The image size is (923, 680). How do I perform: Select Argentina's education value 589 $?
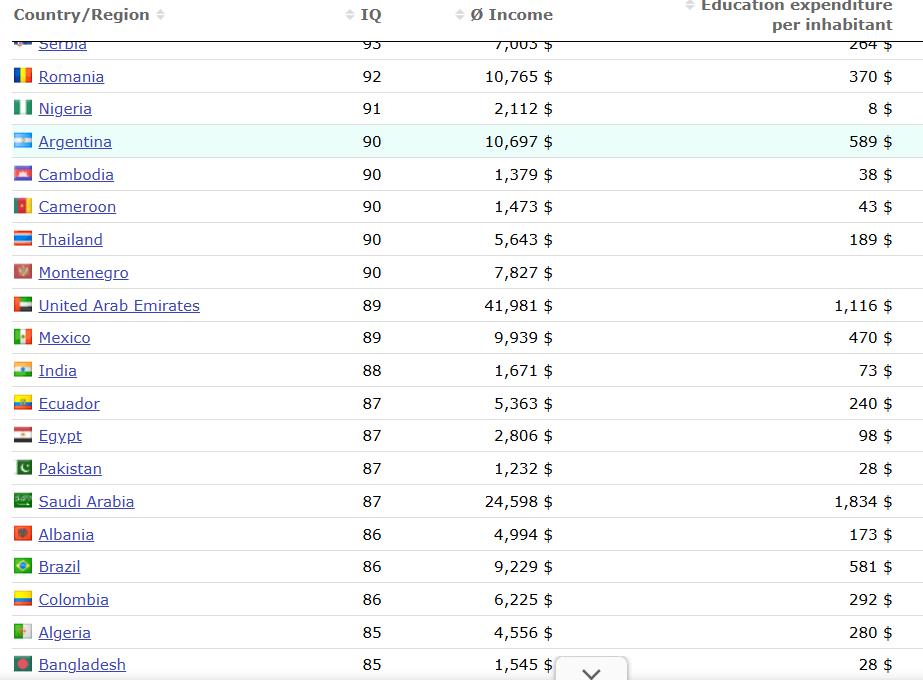(x=871, y=142)
